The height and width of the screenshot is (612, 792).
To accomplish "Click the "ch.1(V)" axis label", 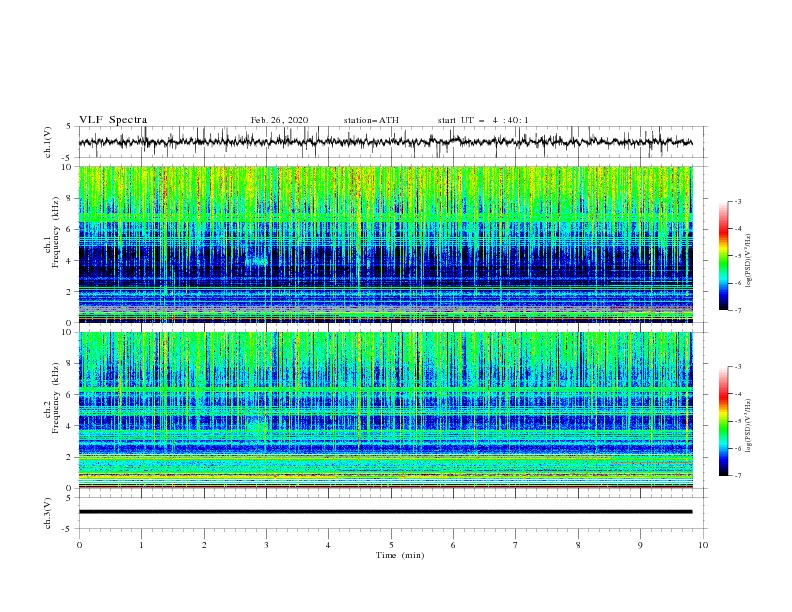I will [48, 142].
